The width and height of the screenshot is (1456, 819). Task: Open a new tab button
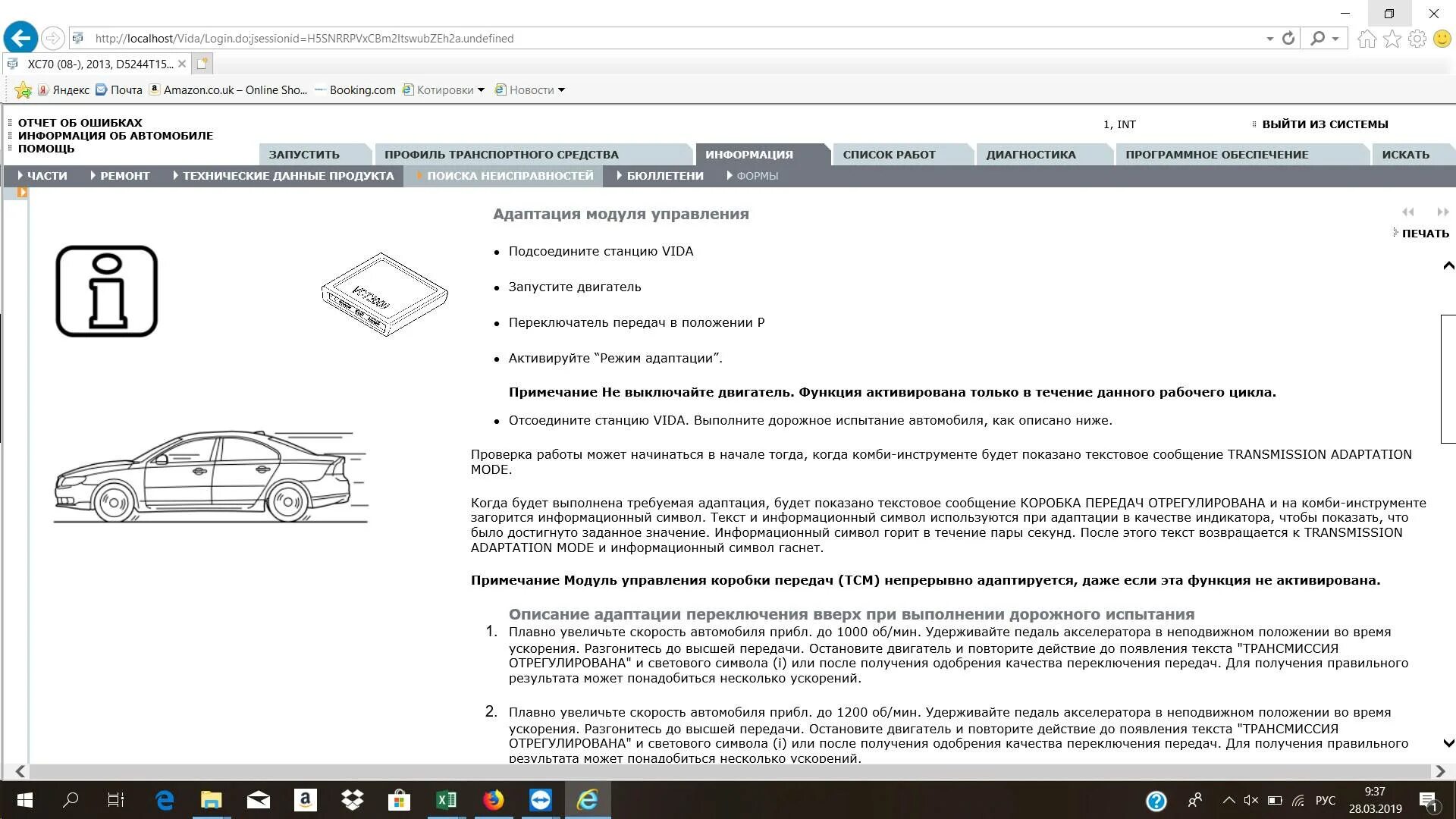(x=202, y=64)
